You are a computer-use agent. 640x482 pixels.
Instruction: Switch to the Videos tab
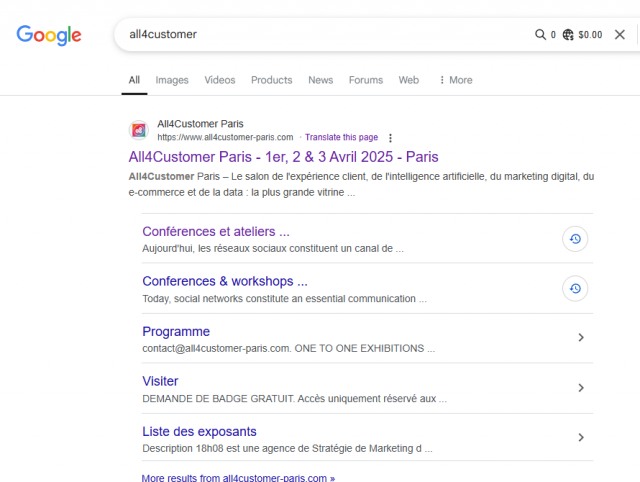click(x=220, y=80)
